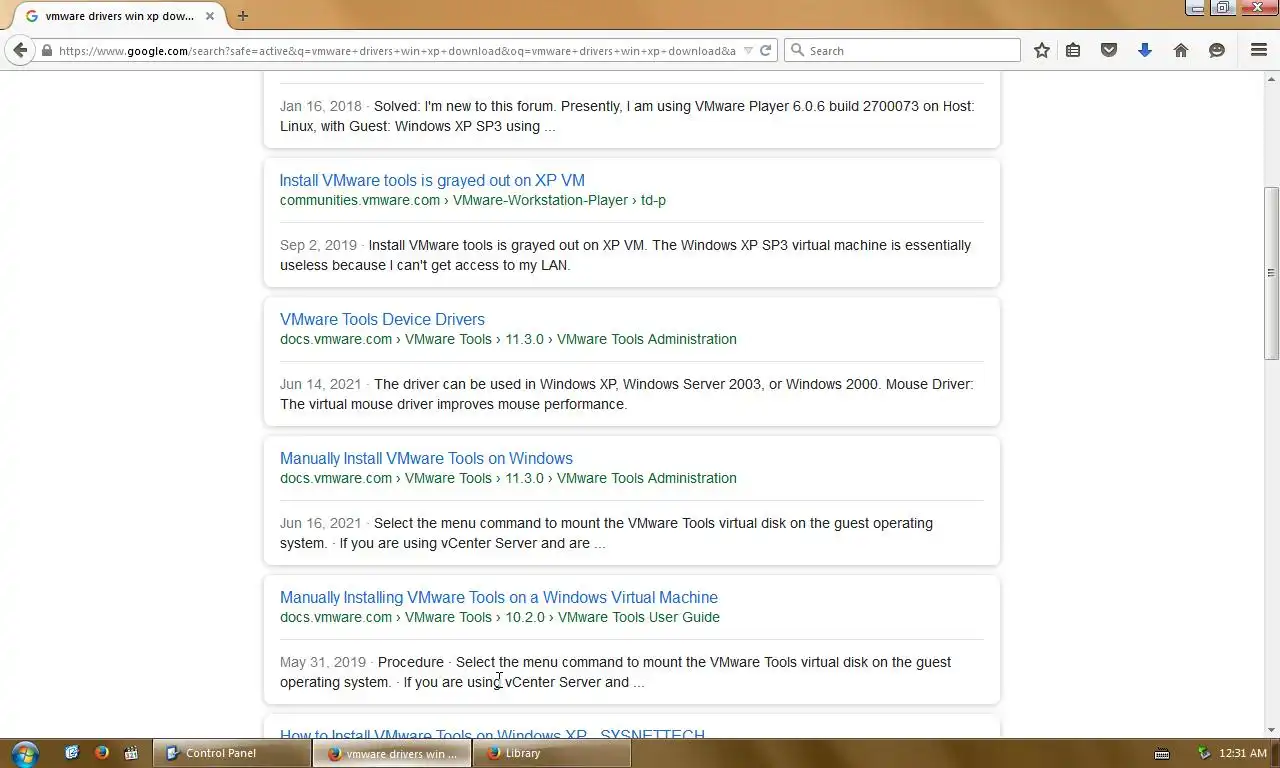
Task: Open the Firefox Hello smiley icon
Action: coord(1217,50)
